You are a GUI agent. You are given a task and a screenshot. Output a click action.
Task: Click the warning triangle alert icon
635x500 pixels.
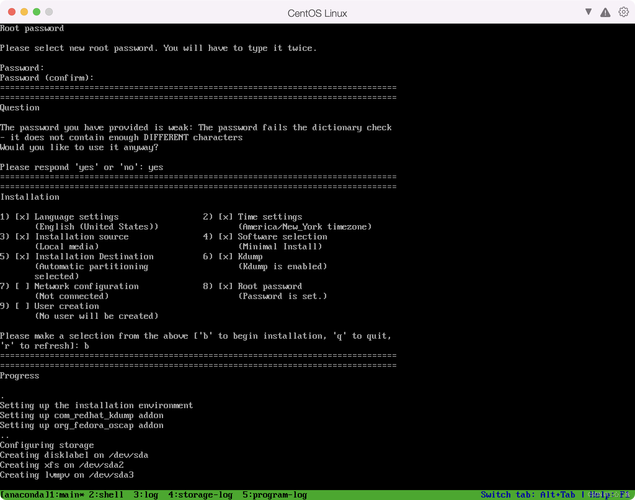(604, 12)
